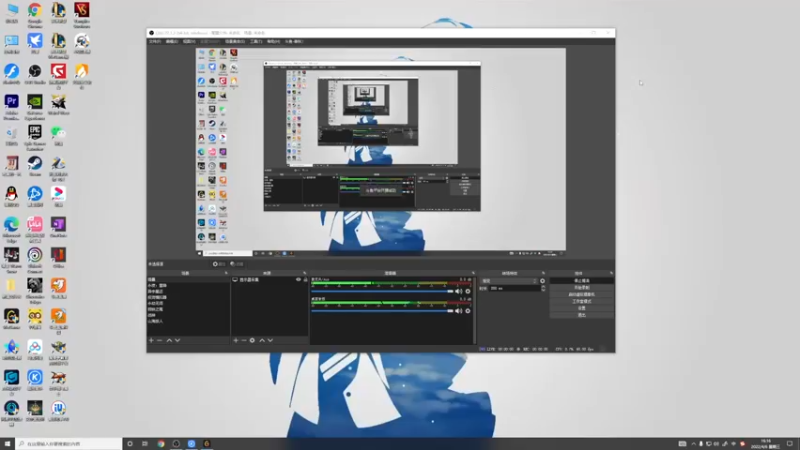Pop out the Controls dock panel
Viewport: 800px width, 450px height.
pyautogui.click(x=611, y=273)
